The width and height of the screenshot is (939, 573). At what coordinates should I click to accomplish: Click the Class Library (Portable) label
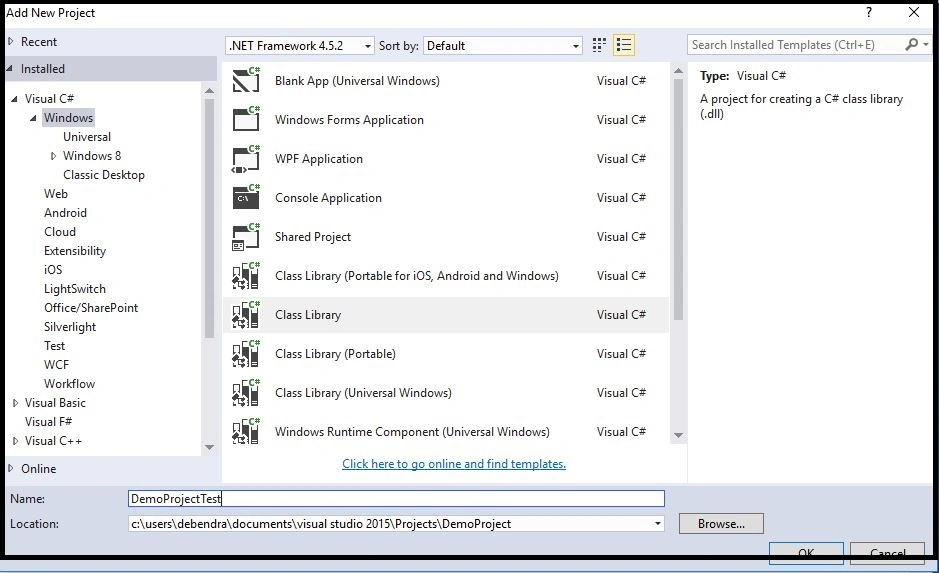(335, 354)
